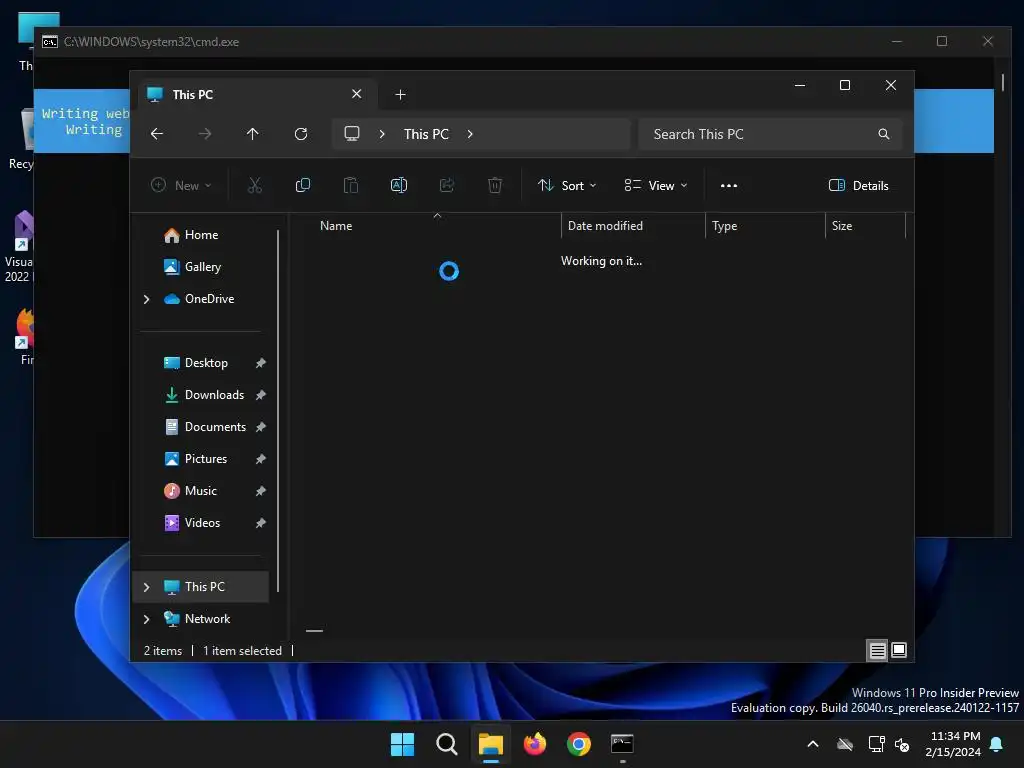Add a new Explorer tab

pyautogui.click(x=400, y=95)
